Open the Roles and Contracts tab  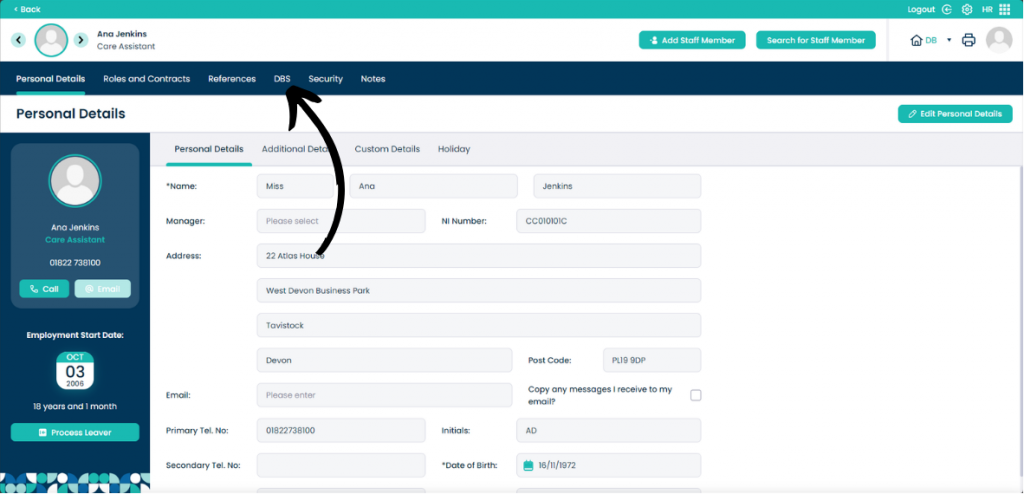pos(146,78)
